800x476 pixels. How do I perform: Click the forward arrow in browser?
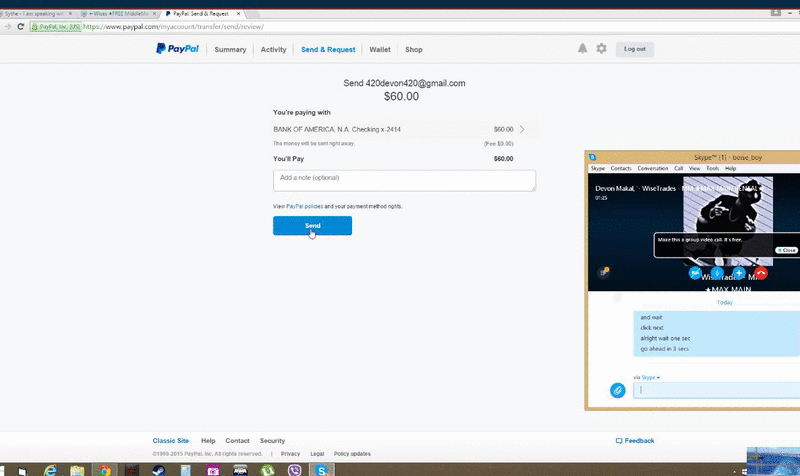pos(7,27)
